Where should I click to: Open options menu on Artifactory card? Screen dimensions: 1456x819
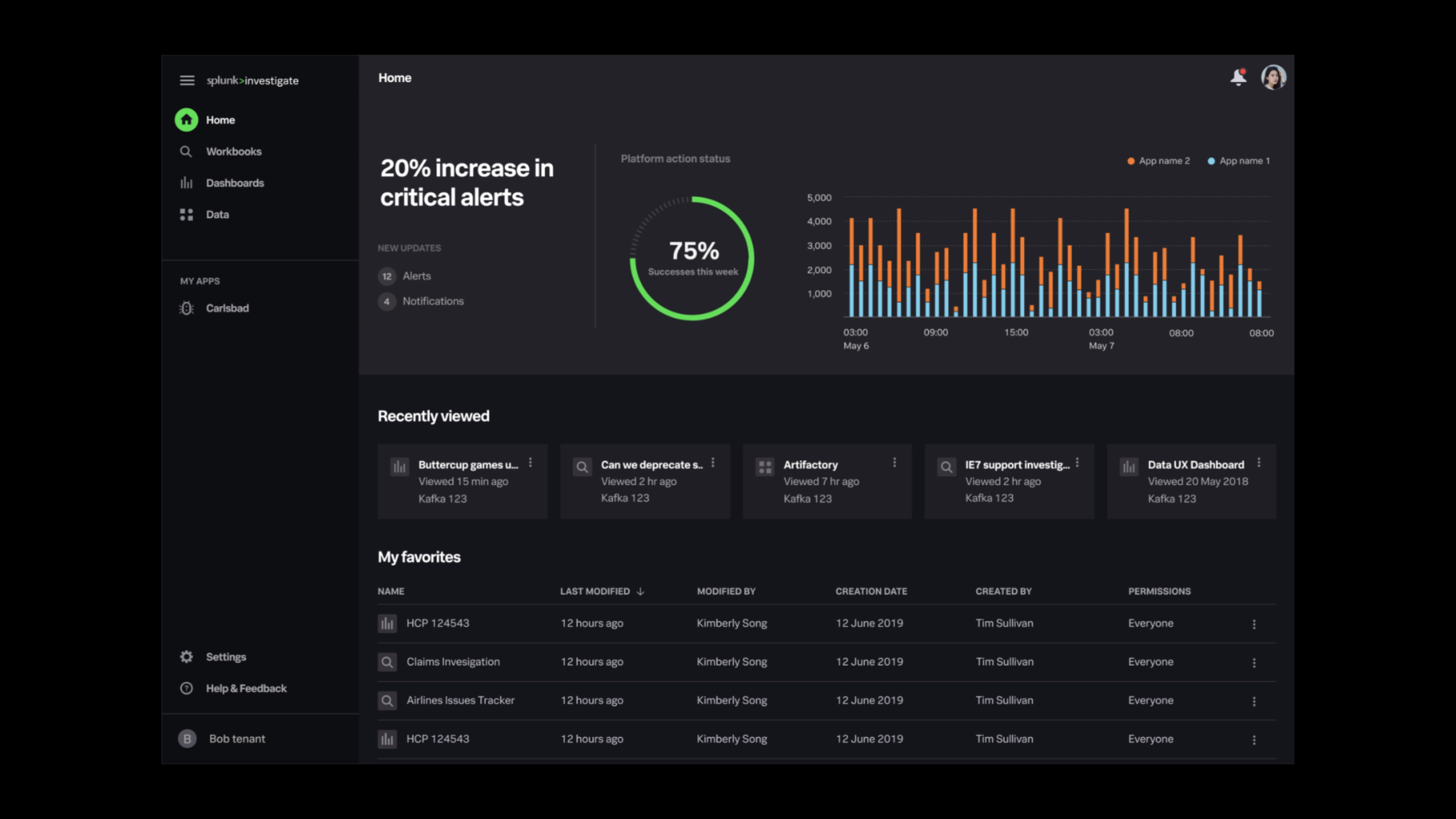click(x=895, y=463)
